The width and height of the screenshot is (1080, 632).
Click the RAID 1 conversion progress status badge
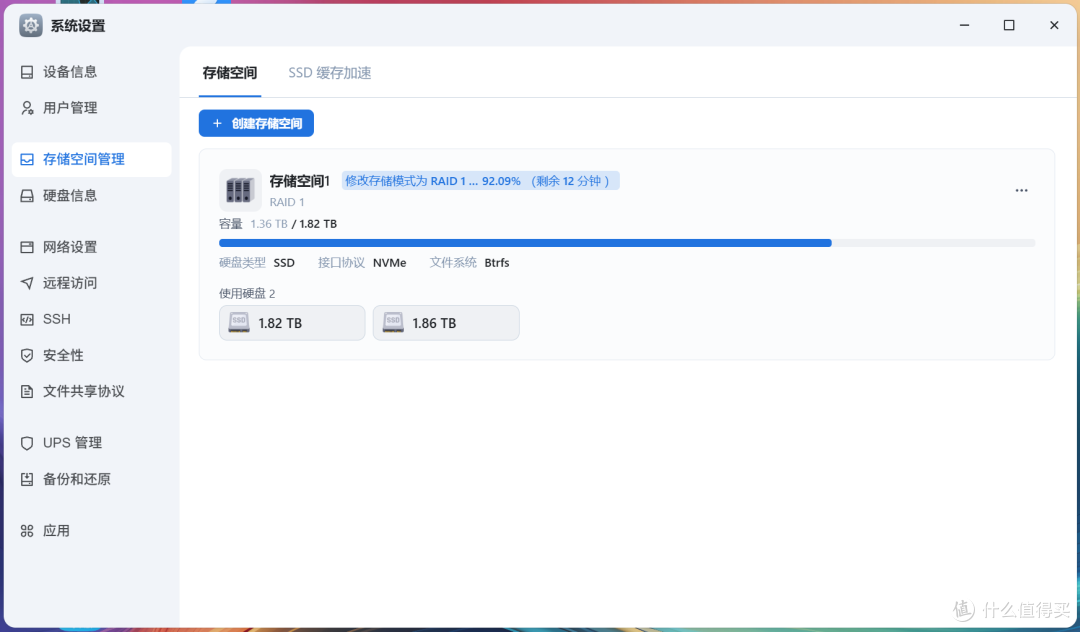(481, 181)
